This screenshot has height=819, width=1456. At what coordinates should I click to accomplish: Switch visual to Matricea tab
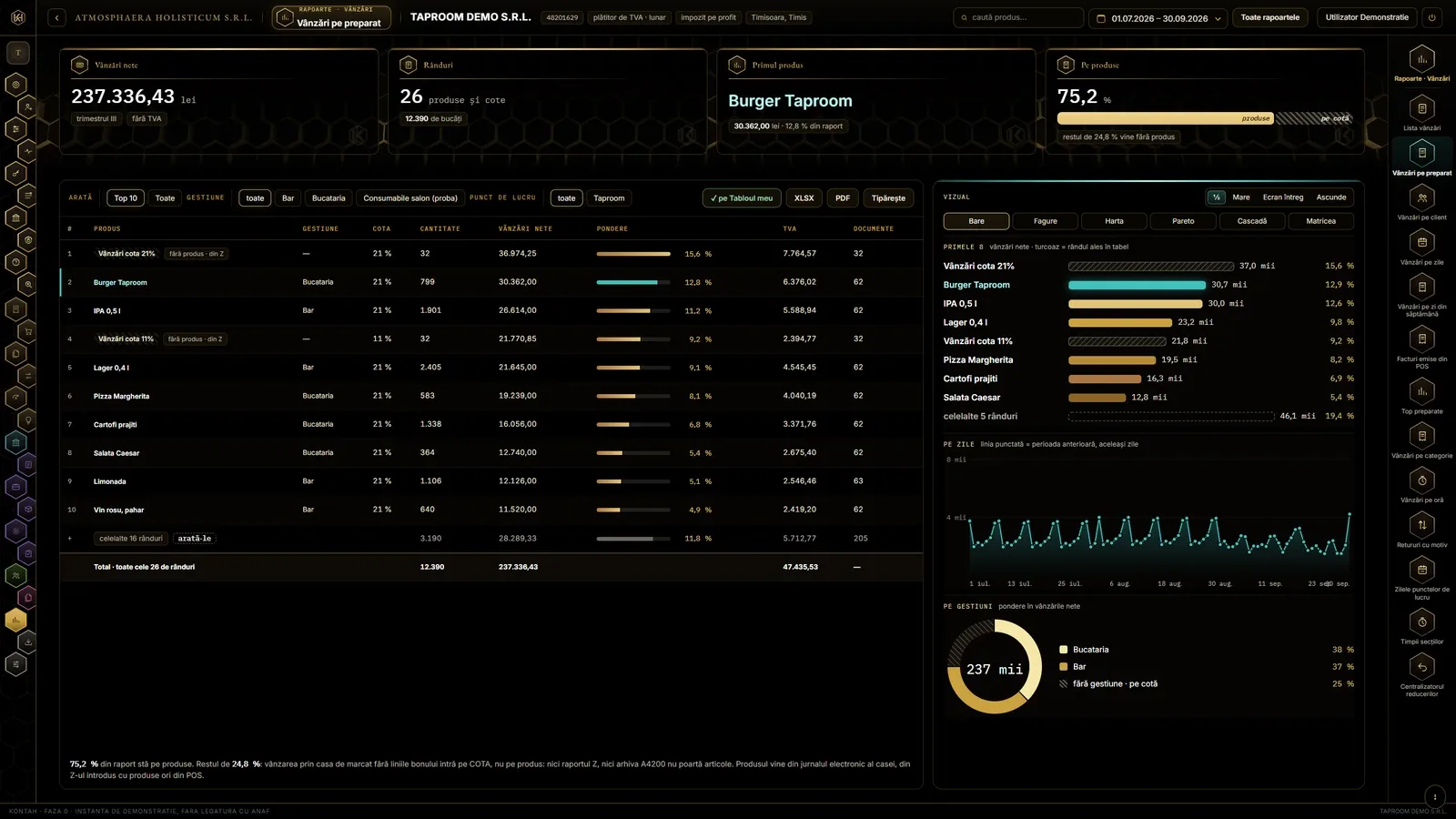coord(1320,221)
